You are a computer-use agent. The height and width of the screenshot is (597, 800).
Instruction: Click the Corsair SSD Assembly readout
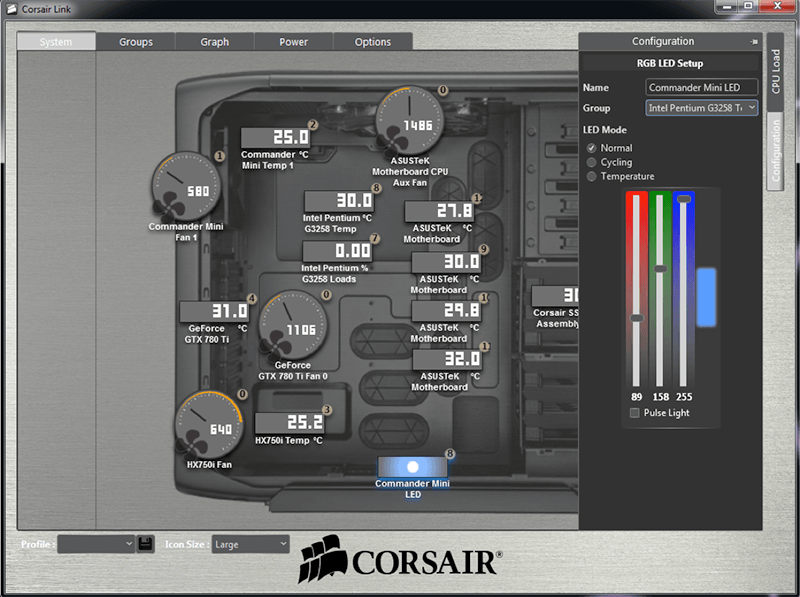555,295
